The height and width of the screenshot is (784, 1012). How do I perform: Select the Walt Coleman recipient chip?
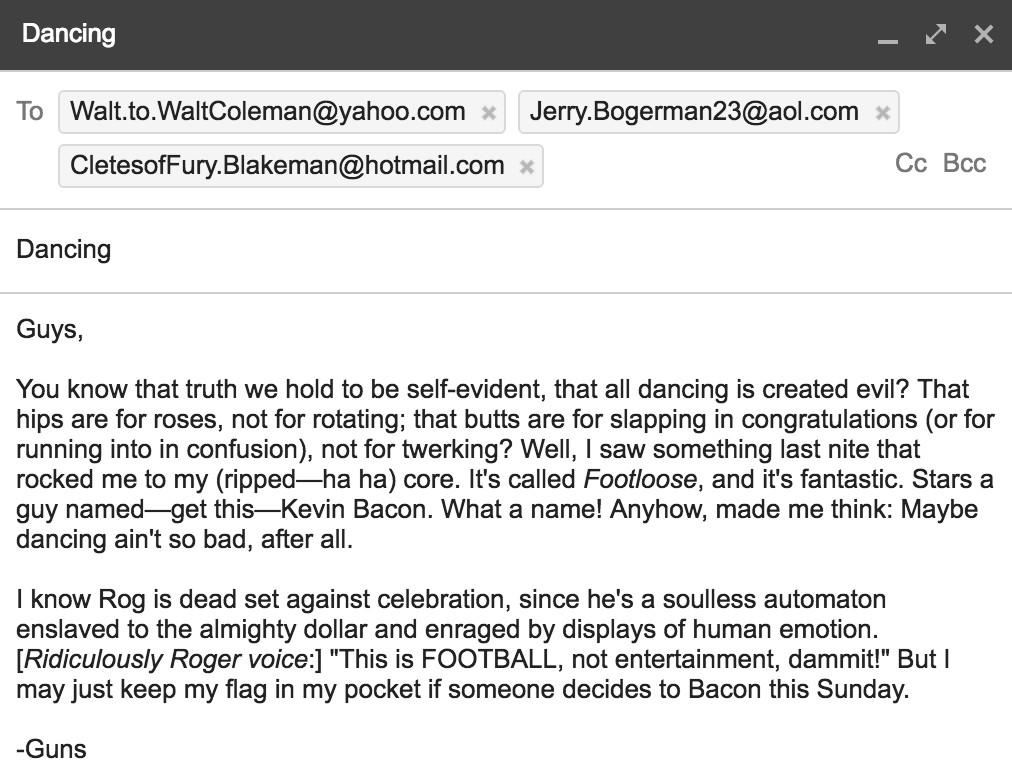[x=267, y=111]
